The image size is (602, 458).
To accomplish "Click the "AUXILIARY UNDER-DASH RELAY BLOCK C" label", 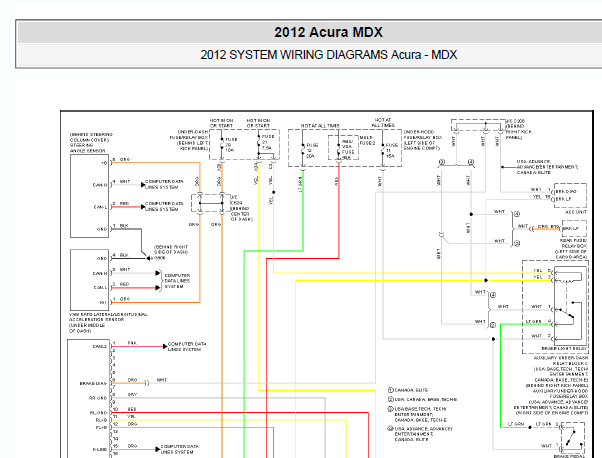I will (561, 360).
